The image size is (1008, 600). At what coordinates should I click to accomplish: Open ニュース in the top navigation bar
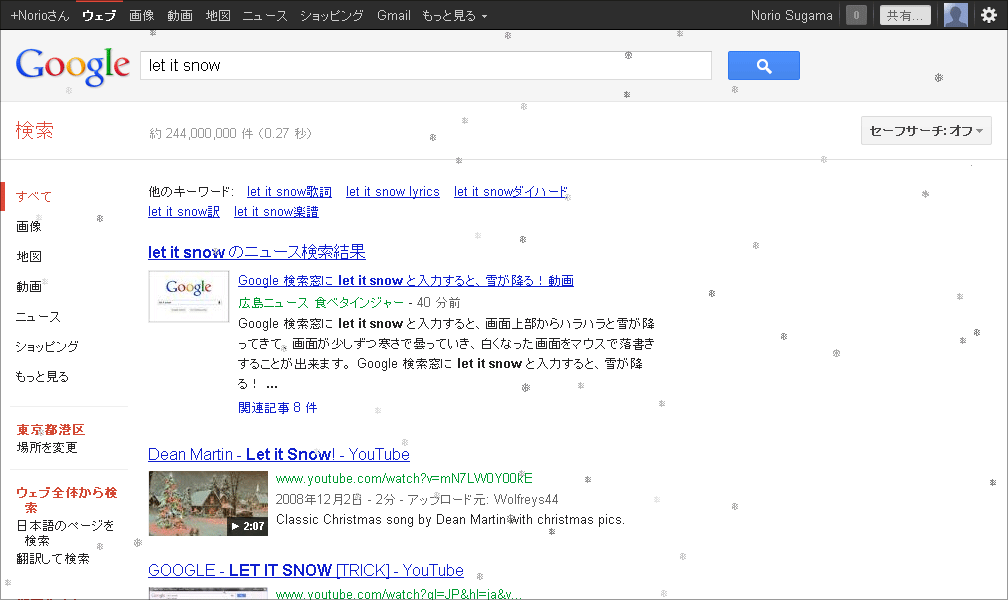(x=265, y=15)
